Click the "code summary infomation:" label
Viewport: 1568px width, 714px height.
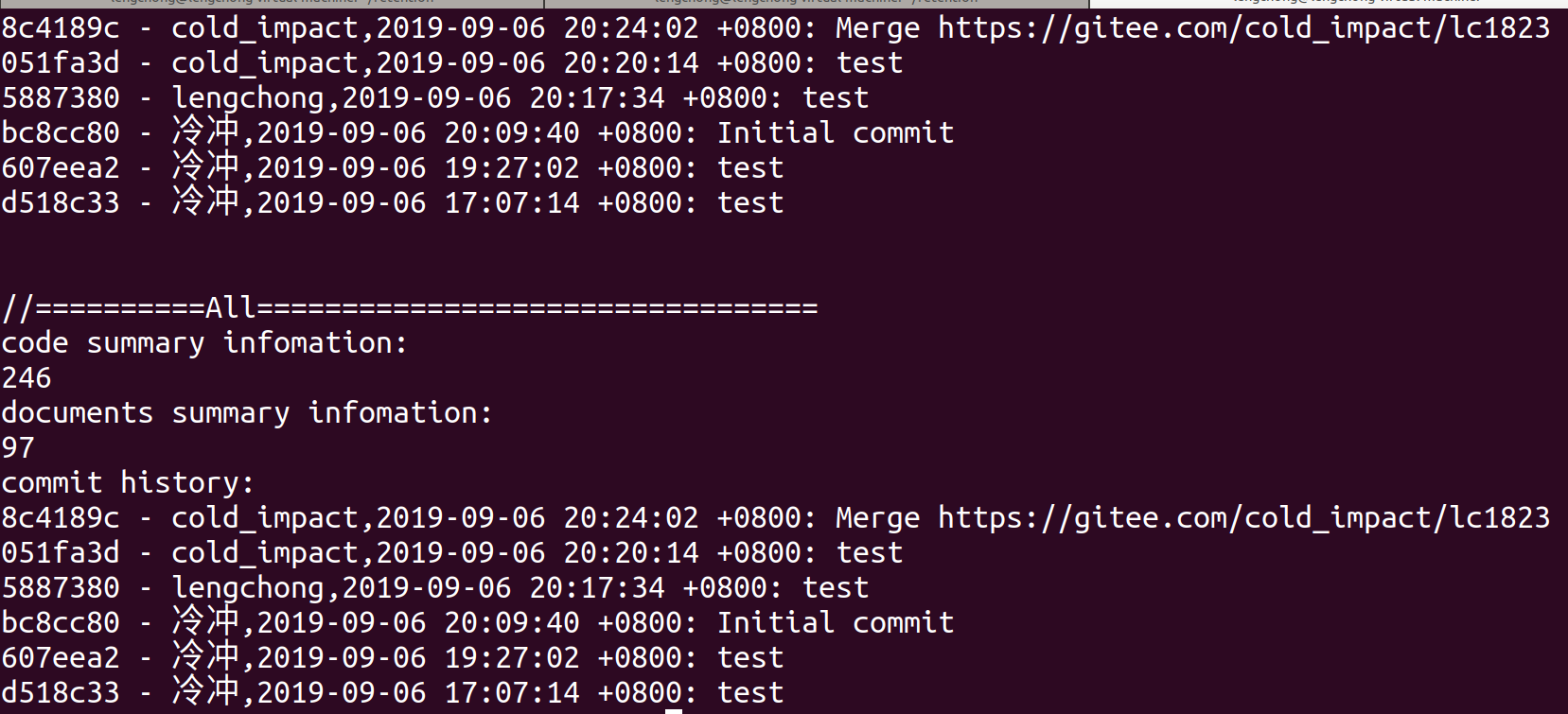pos(204,343)
